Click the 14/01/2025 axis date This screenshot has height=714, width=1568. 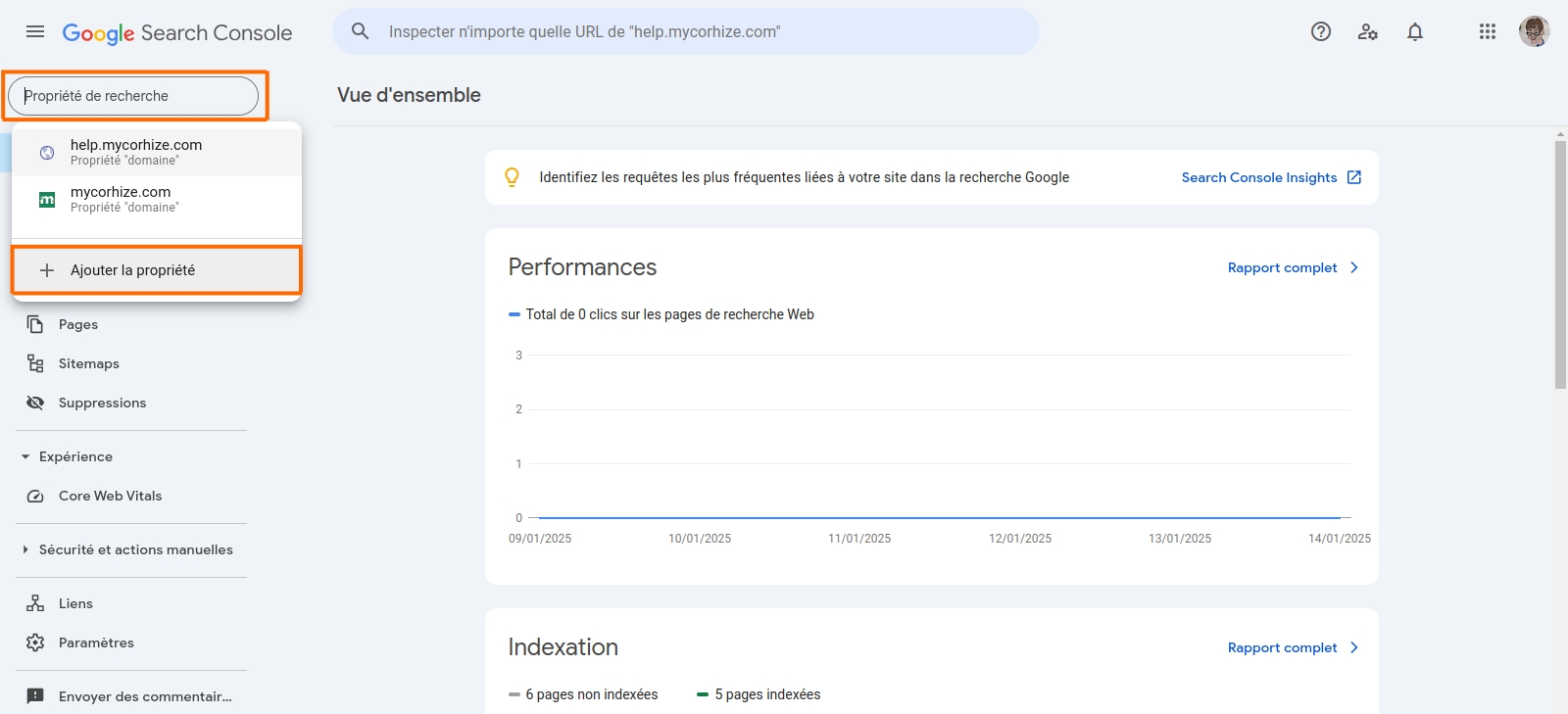coord(1340,539)
